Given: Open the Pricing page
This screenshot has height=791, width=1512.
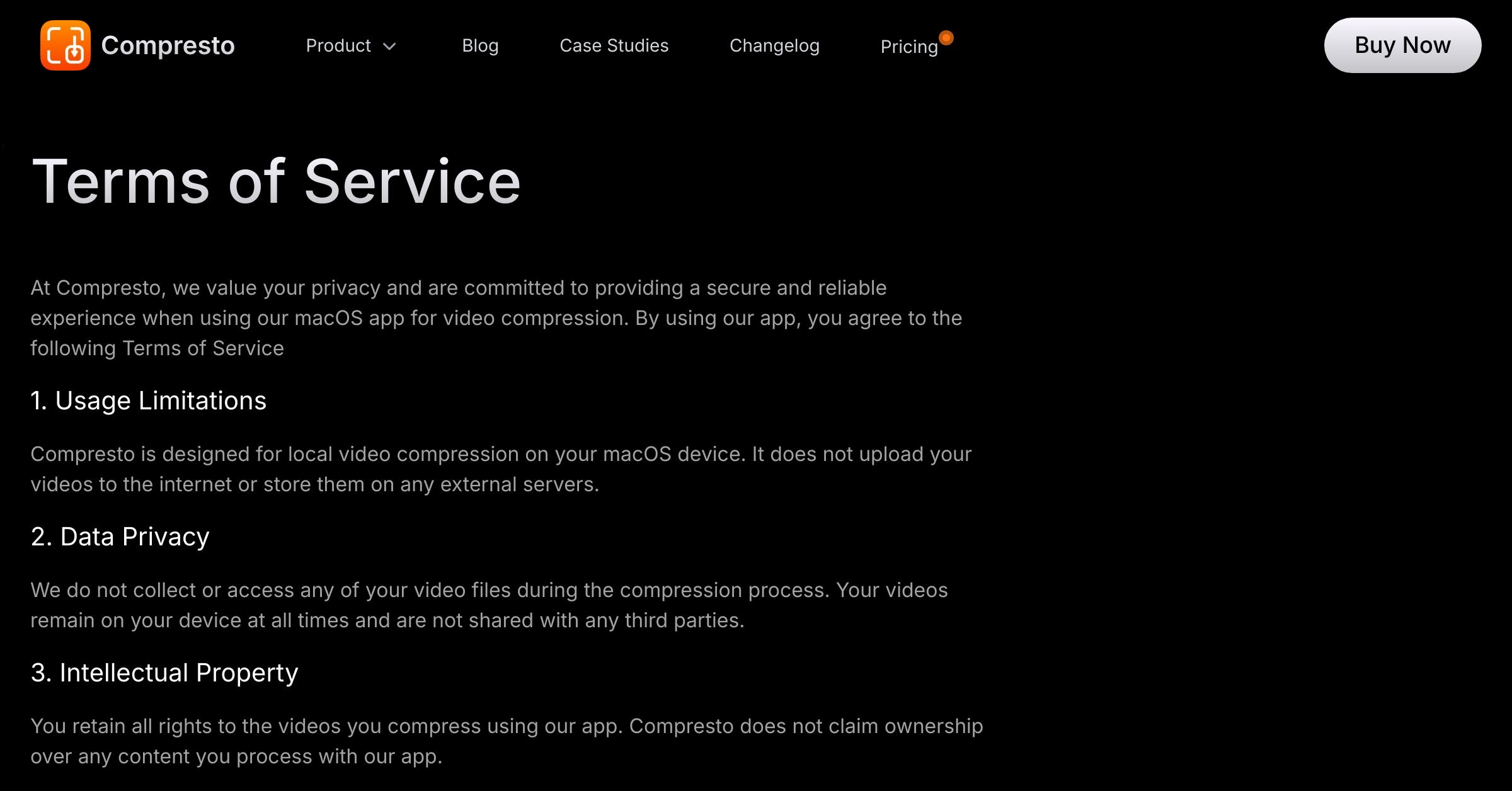Looking at the screenshot, I should pyautogui.click(x=909, y=47).
